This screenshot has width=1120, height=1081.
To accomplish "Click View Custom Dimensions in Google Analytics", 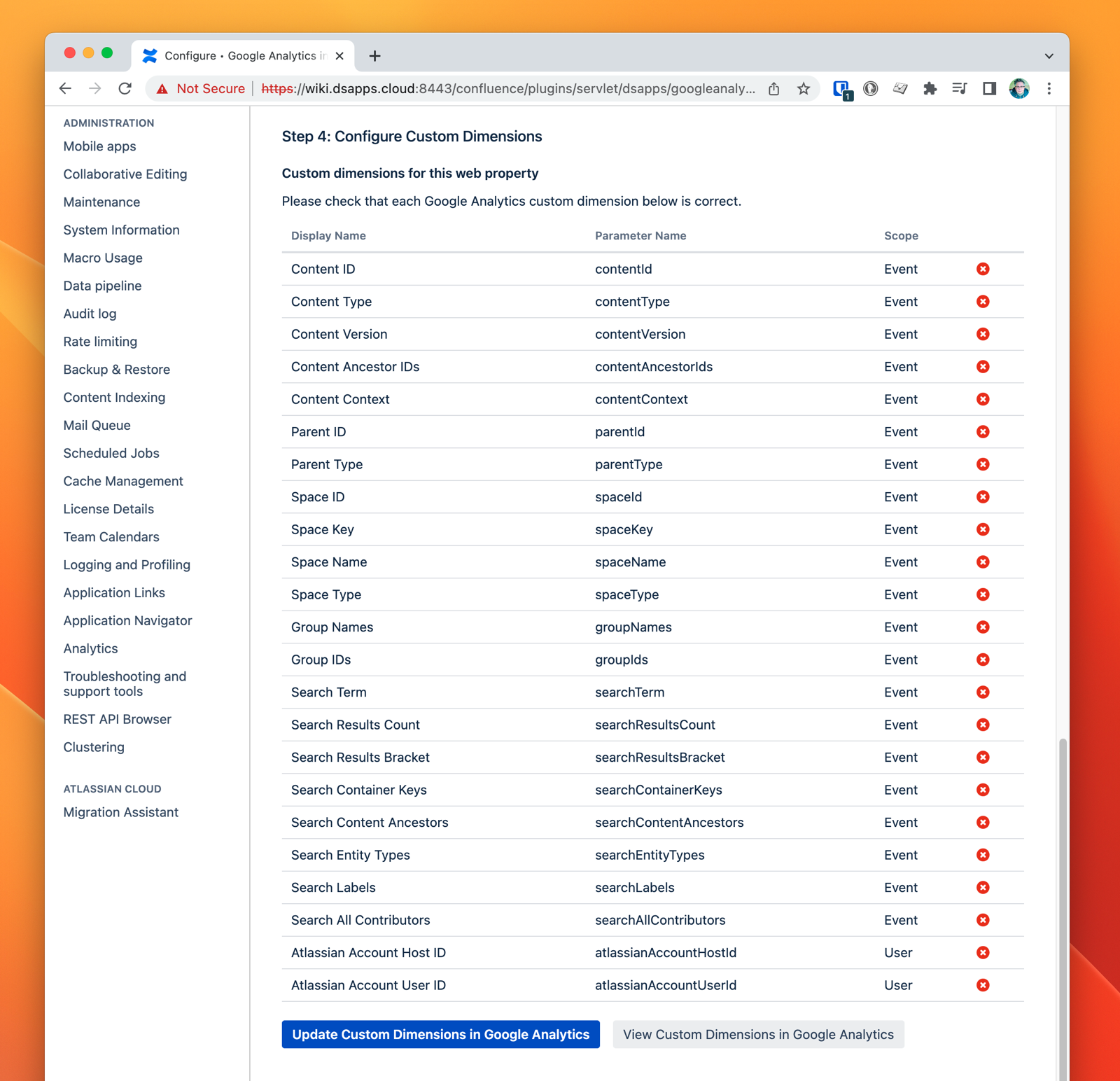I will pos(758,1034).
